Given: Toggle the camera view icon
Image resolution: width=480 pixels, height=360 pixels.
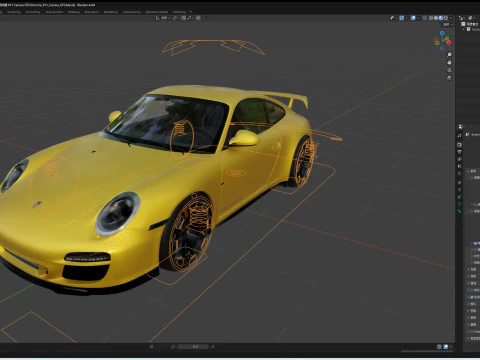Looking at the screenshot, I should [x=449, y=70].
